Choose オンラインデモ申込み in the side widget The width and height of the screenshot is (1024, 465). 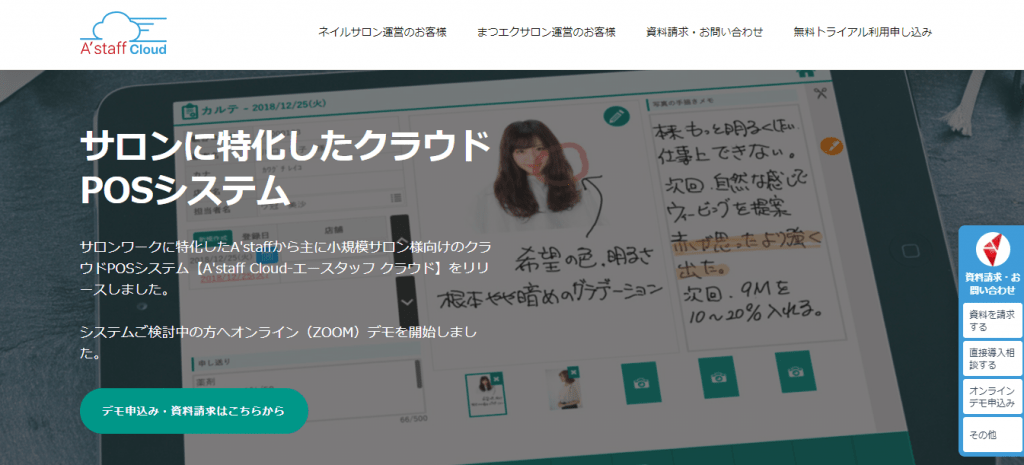(x=991, y=396)
